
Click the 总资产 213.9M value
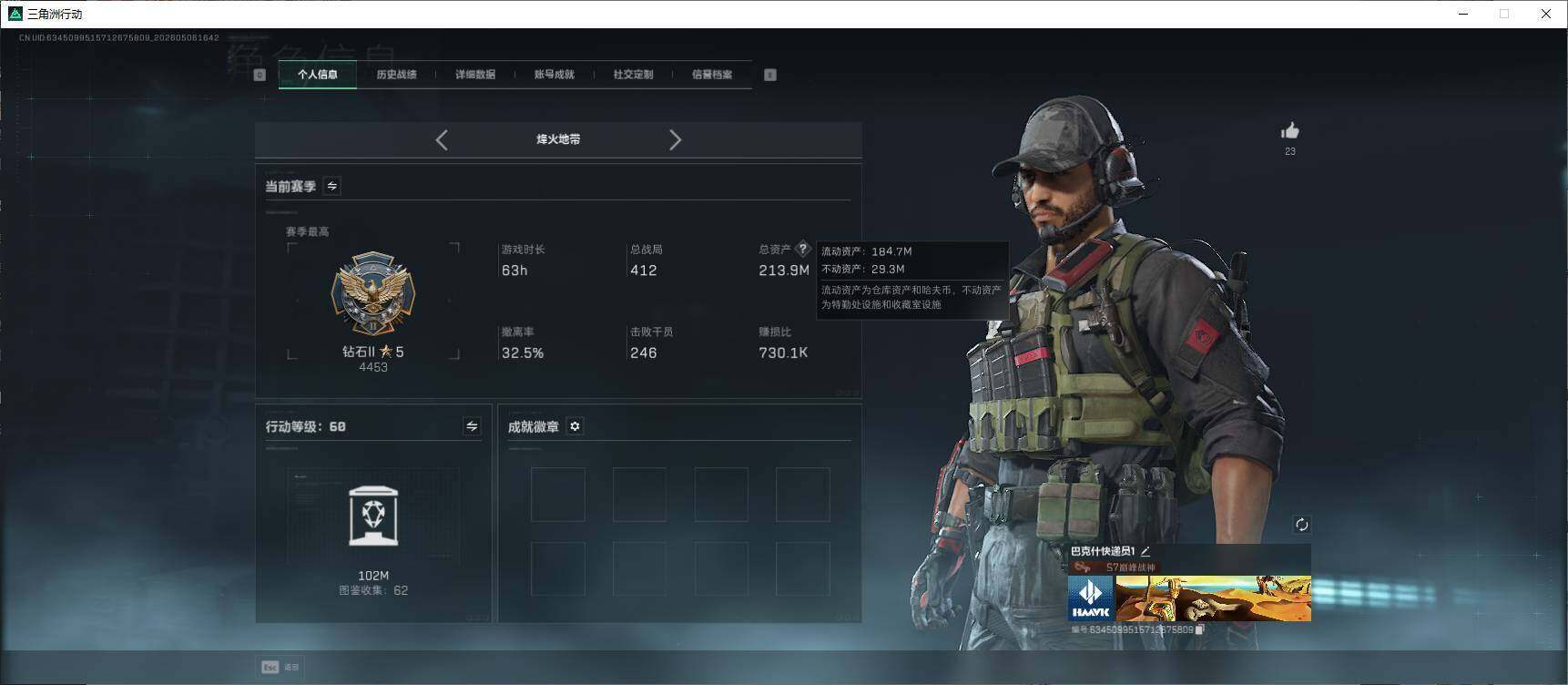(x=784, y=271)
